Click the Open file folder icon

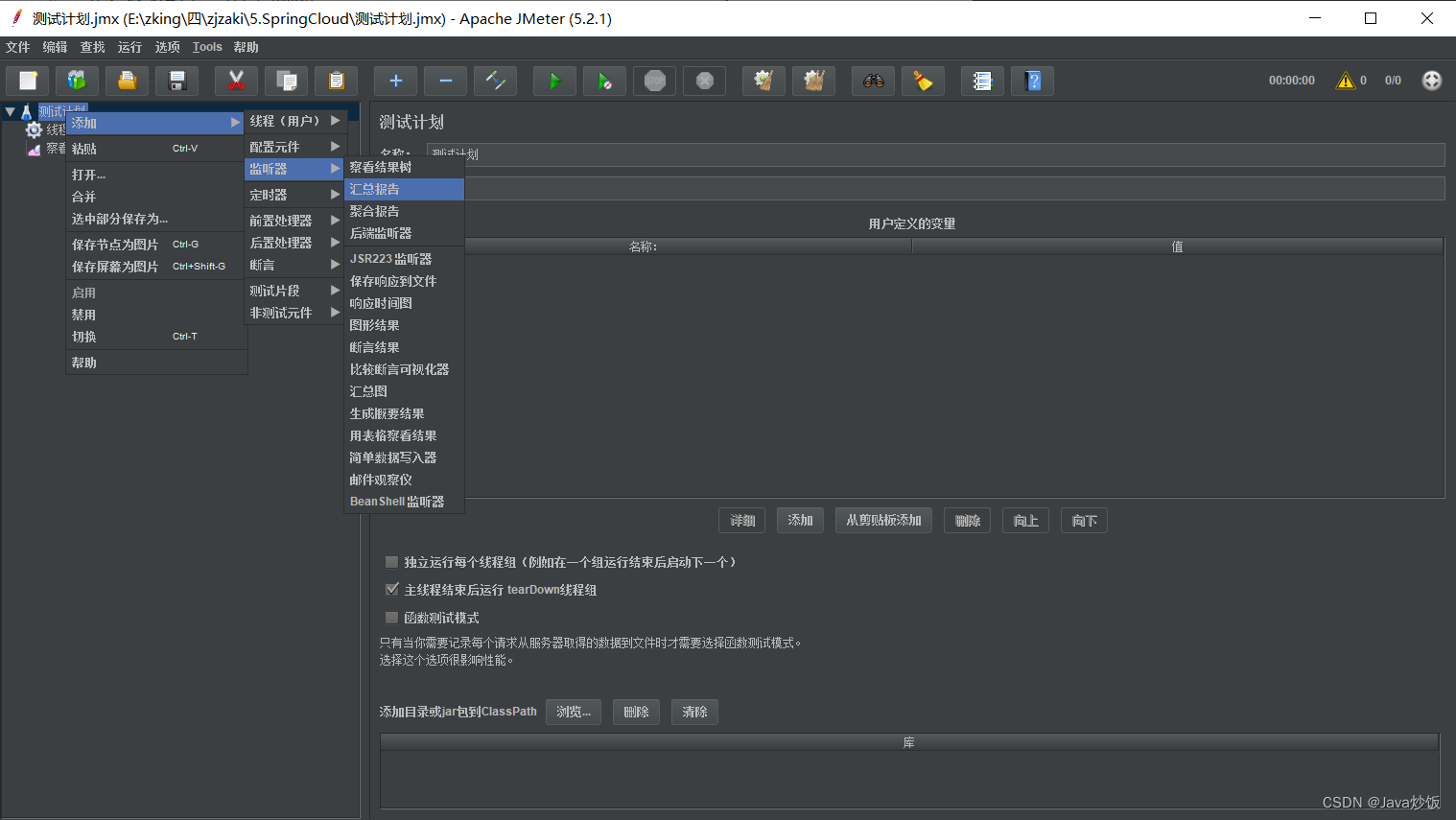127,82
